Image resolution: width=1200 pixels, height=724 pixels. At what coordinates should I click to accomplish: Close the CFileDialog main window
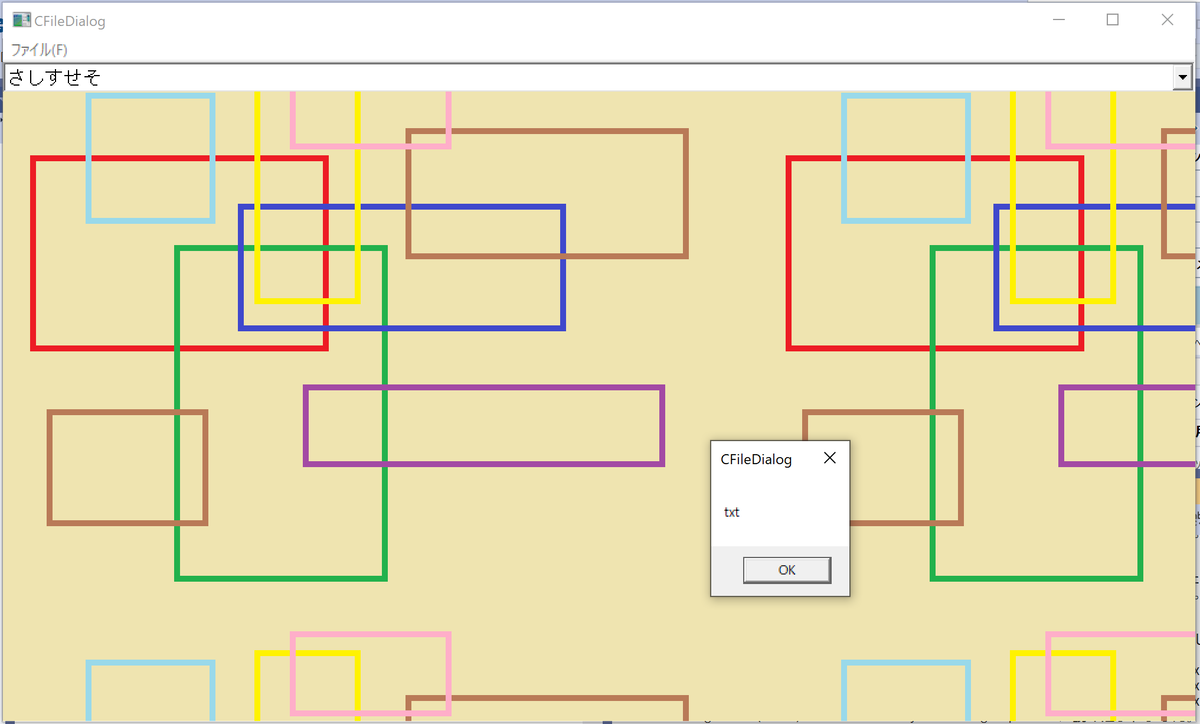[x=1167, y=19]
